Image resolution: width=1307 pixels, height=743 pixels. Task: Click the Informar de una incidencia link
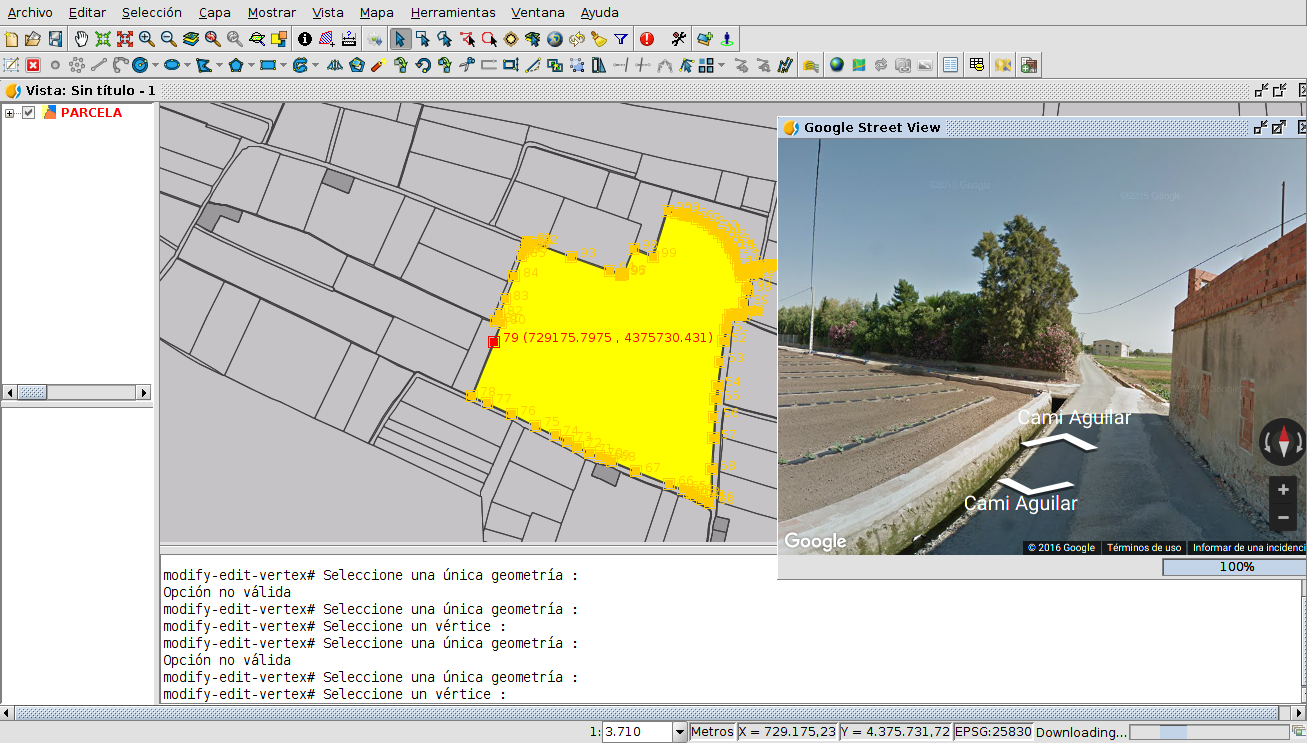(x=1248, y=548)
